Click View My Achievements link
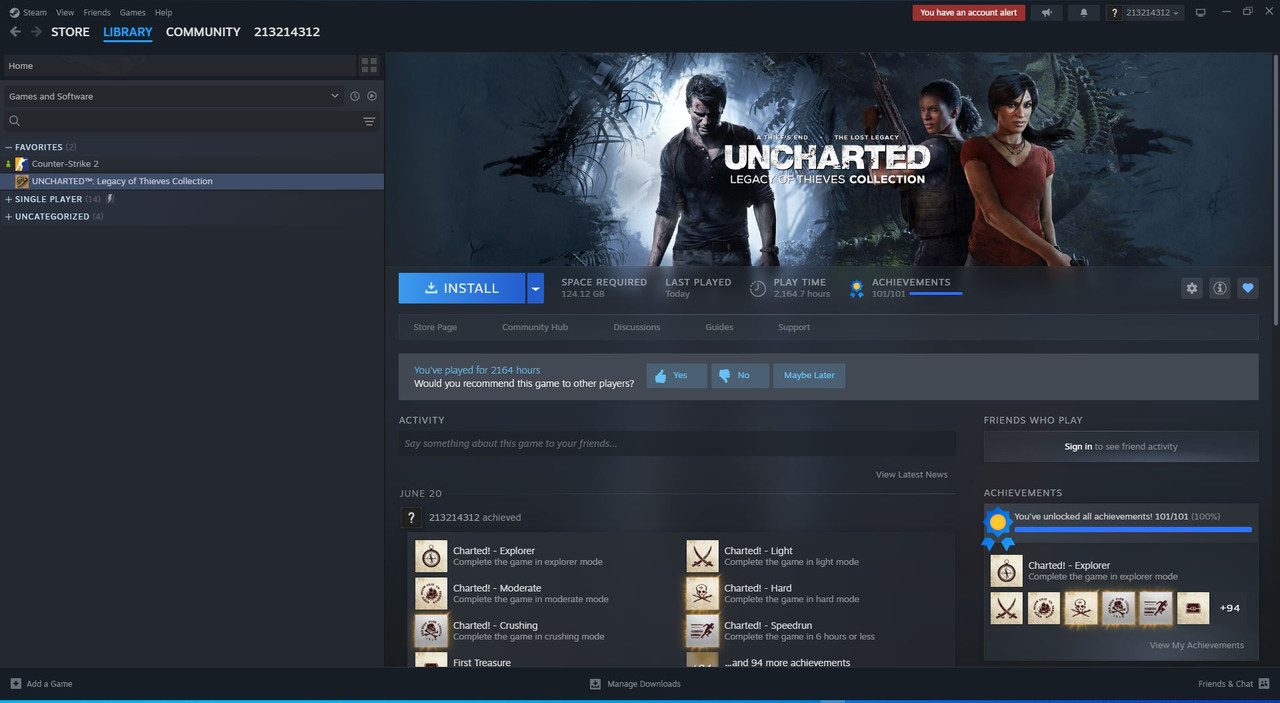This screenshot has width=1280, height=703. 1197,645
